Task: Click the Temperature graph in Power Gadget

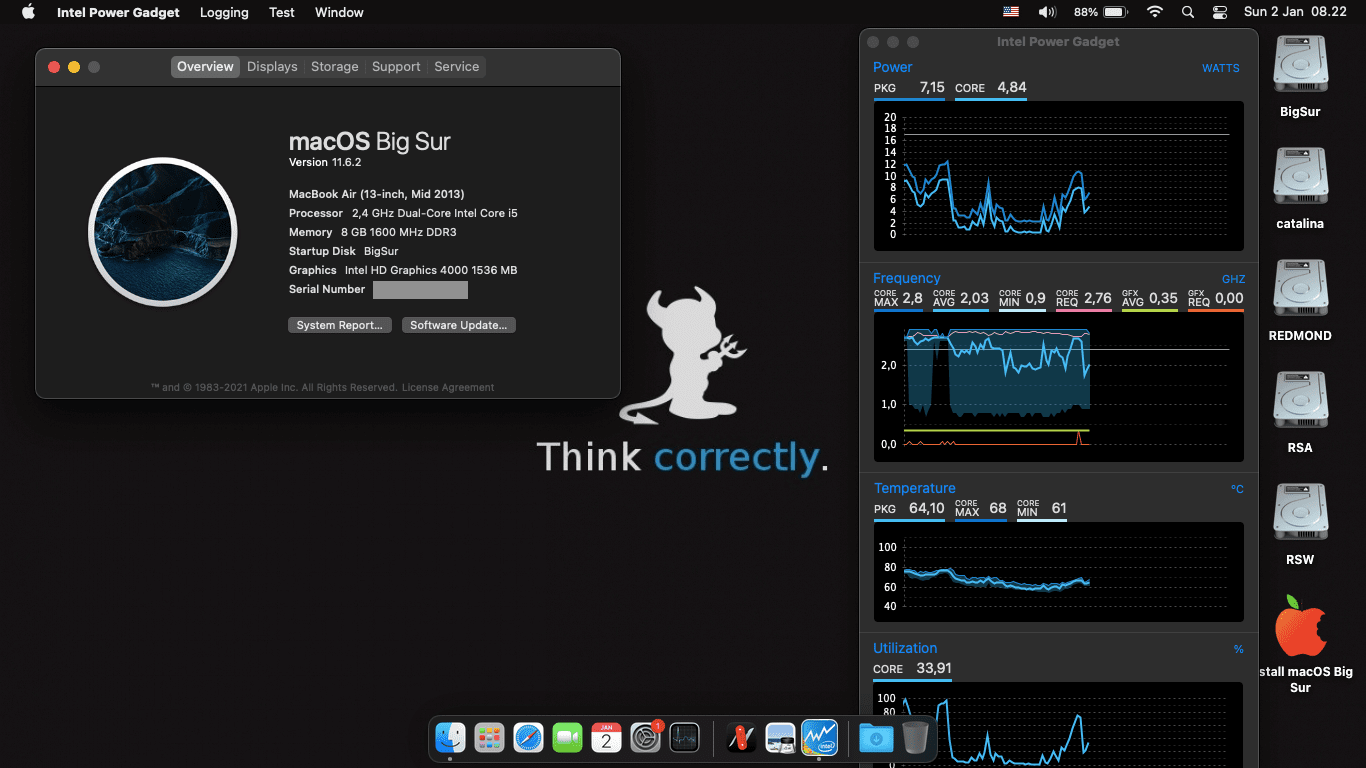Action: (x=1058, y=571)
